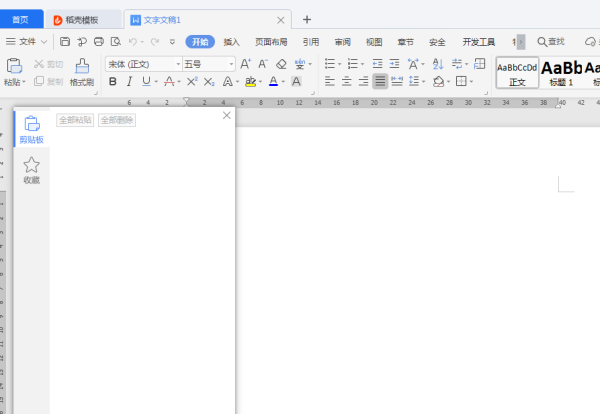Open the Developer Tools ribbon tab
The height and width of the screenshot is (414, 600).
click(479, 42)
